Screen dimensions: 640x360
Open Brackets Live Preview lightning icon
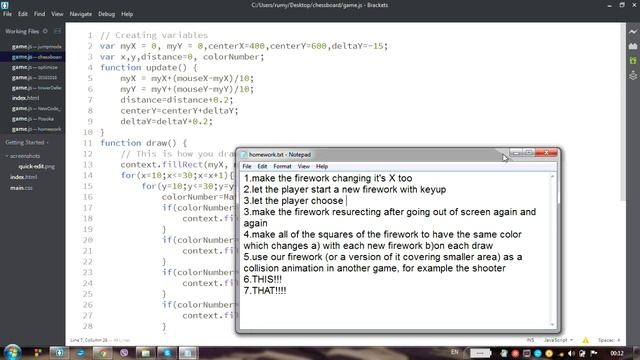coord(633,31)
